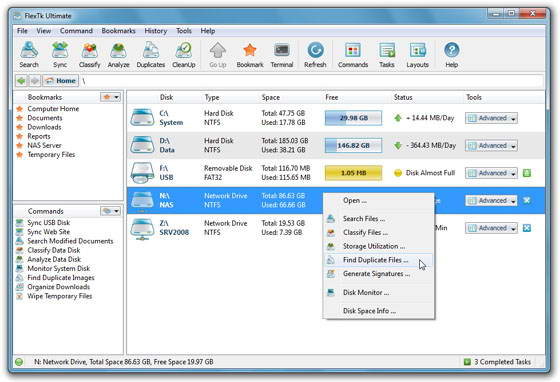This screenshot has height=382, width=560.
Task: Click the D:\ Data disk icon
Action: pyautogui.click(x=142, y=145)
